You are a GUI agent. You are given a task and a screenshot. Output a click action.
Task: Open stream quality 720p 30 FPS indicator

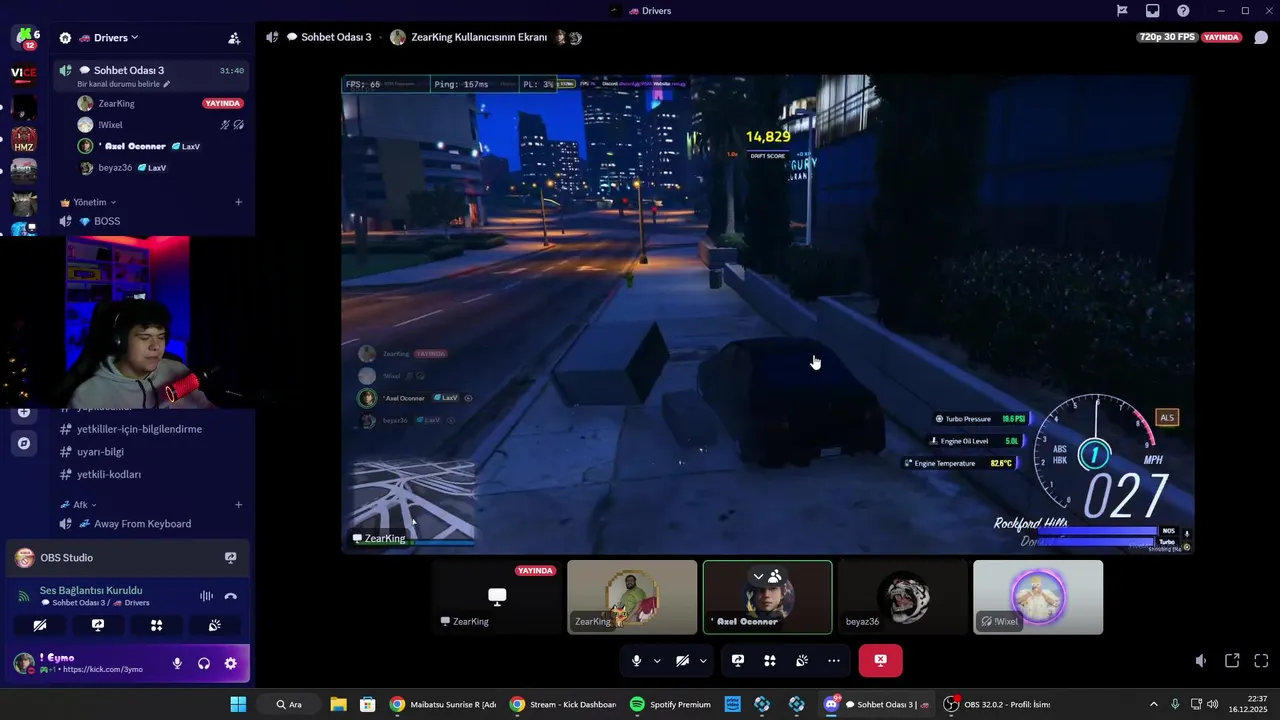(x=1167, y=37)
